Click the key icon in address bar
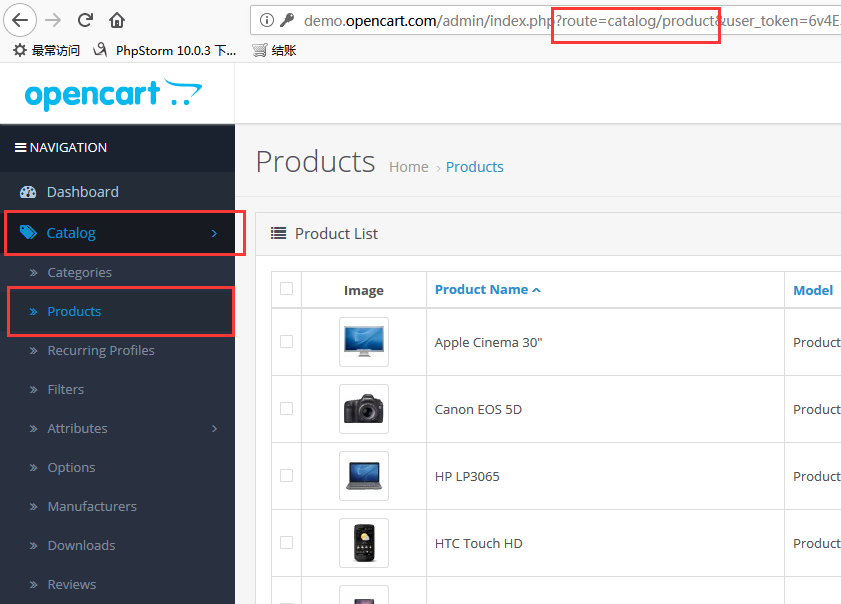 click(287, 20)
